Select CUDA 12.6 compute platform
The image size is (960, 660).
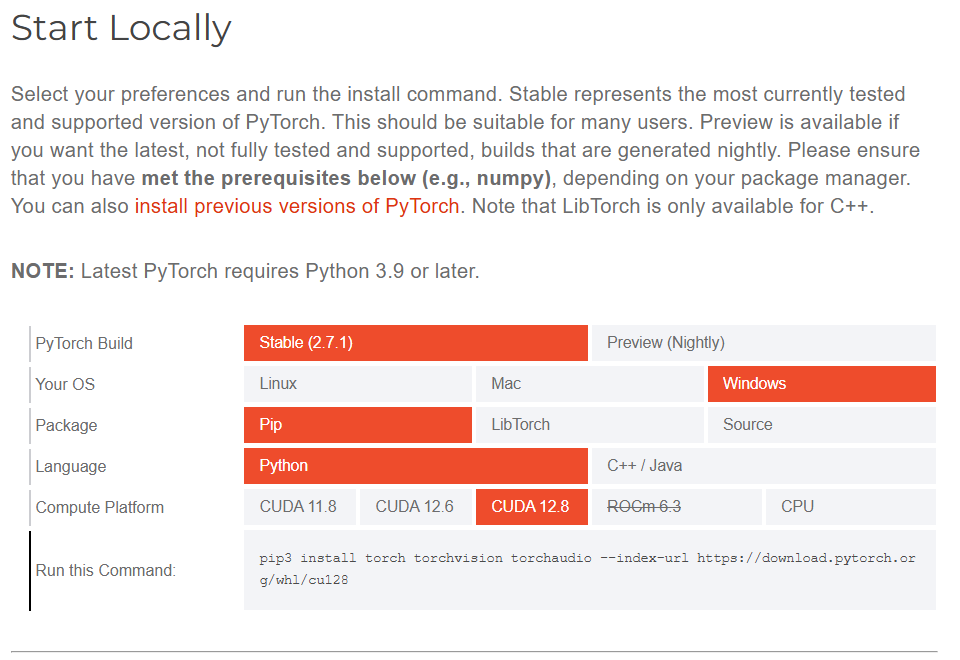pyautogui.click(x=415, y=507)
